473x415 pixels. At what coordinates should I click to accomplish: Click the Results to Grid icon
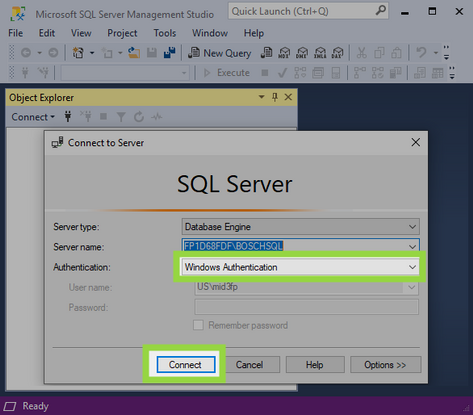pos(437,73)
